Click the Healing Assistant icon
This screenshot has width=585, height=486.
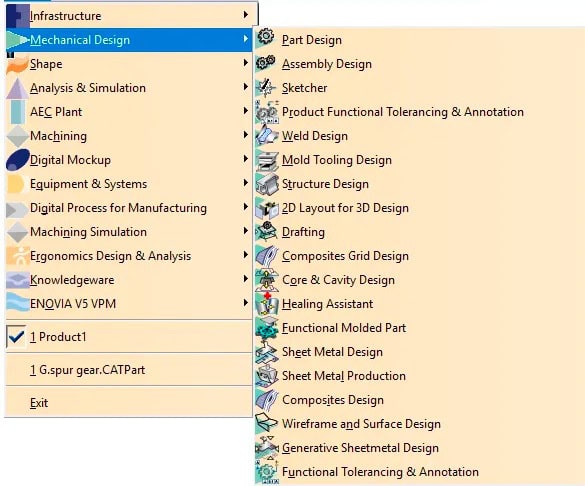pos(266,304)
